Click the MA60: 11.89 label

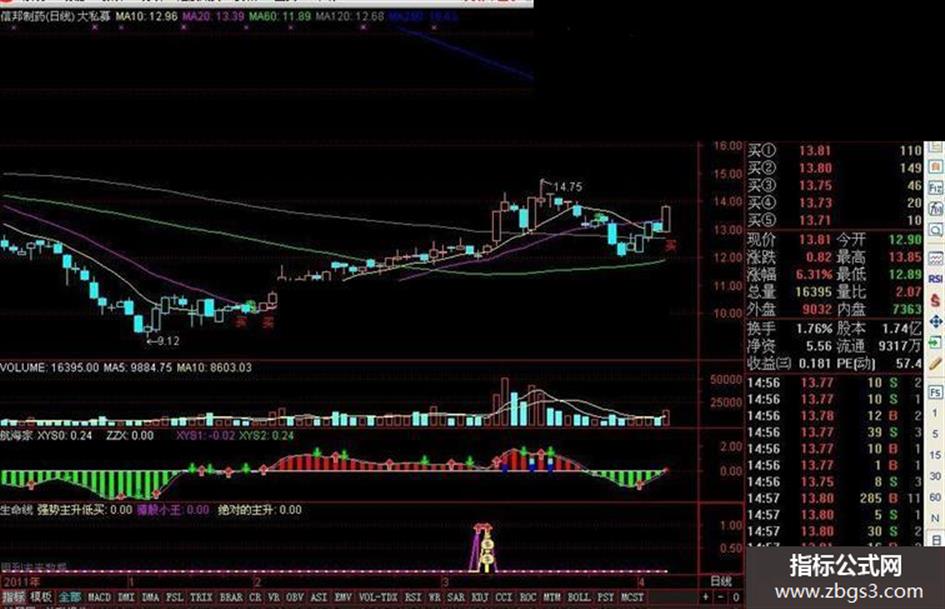pos(280,16)
